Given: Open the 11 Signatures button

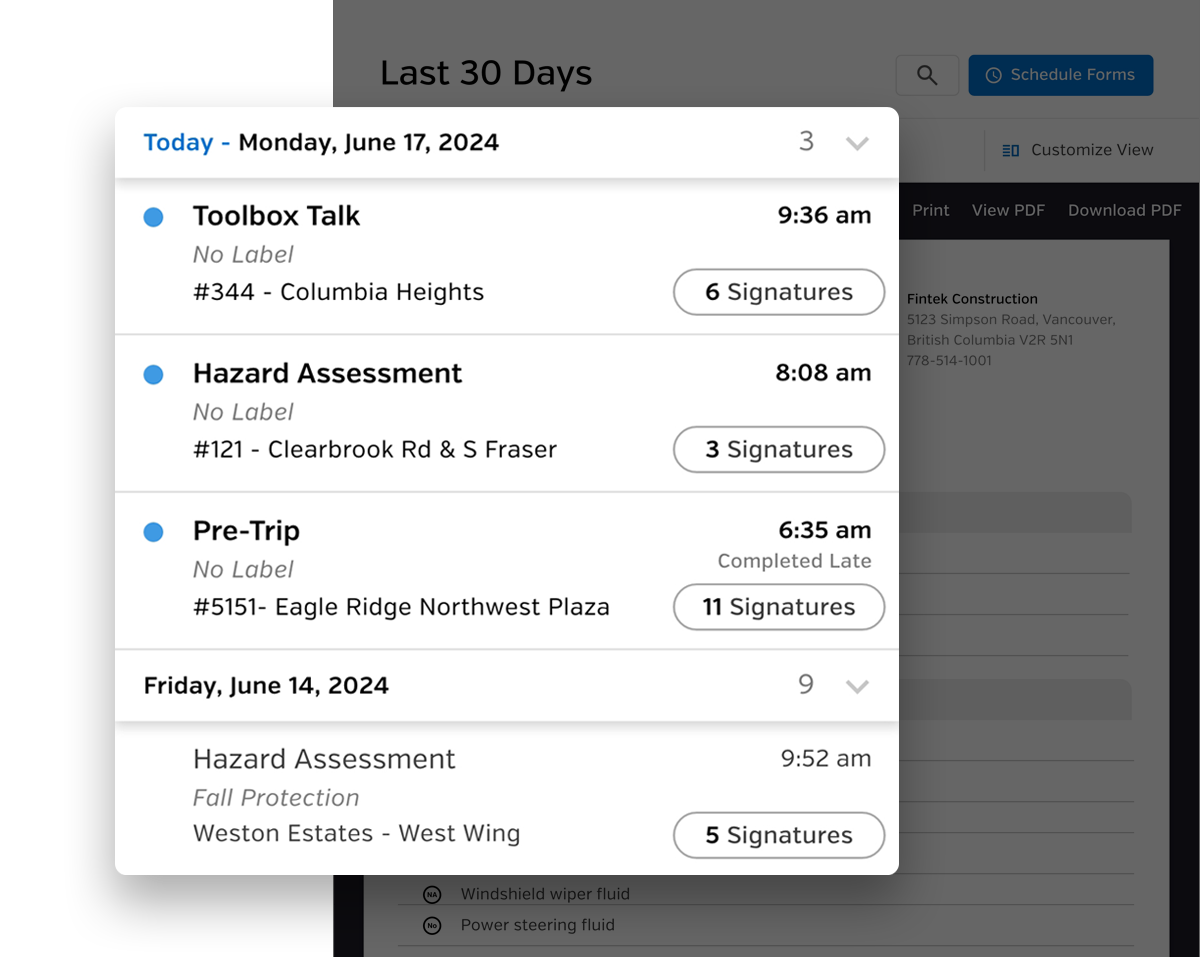Looking at the screenshot, I should 779,607.
